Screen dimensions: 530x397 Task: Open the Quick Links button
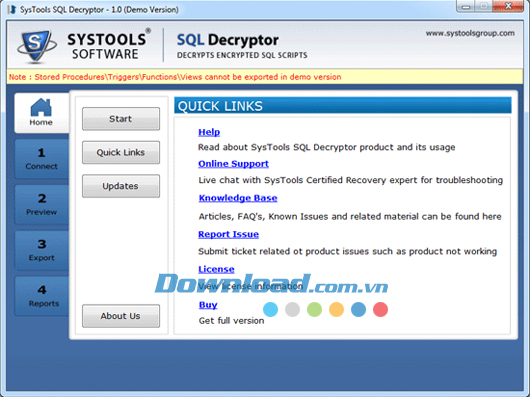point(121,152)
